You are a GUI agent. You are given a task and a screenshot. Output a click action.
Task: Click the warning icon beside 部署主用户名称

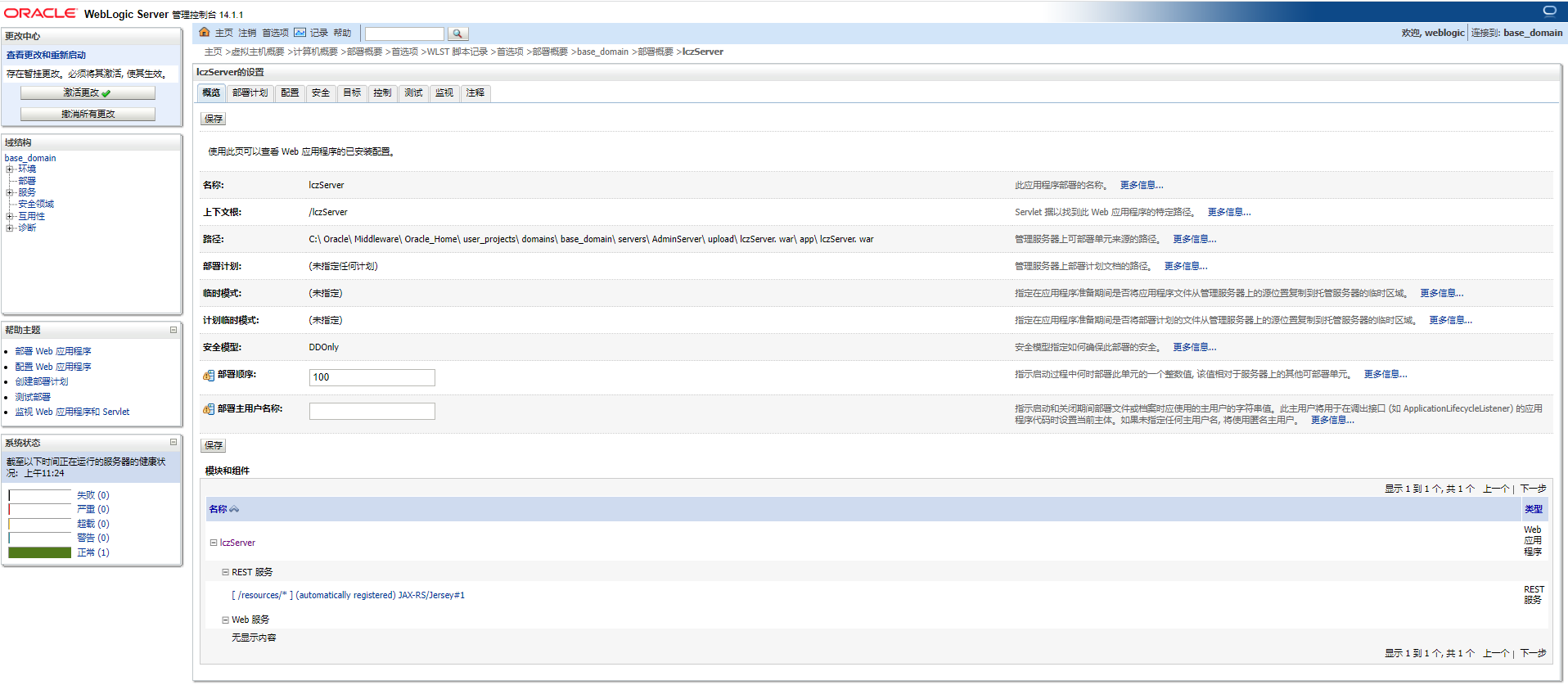pos(209,409)
